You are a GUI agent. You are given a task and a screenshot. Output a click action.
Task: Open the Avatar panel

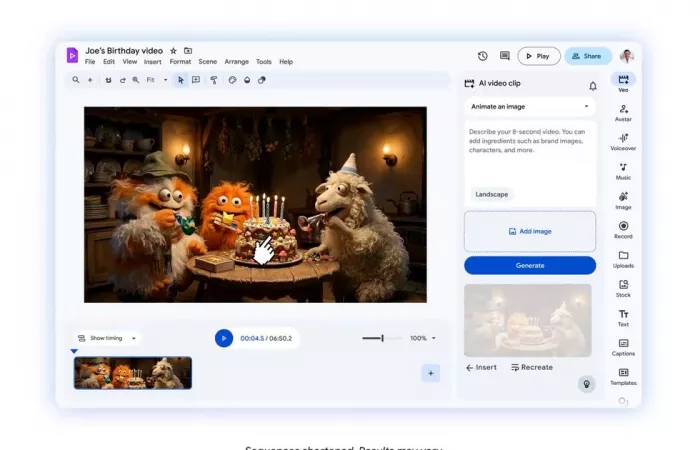[x=623, y=111]
